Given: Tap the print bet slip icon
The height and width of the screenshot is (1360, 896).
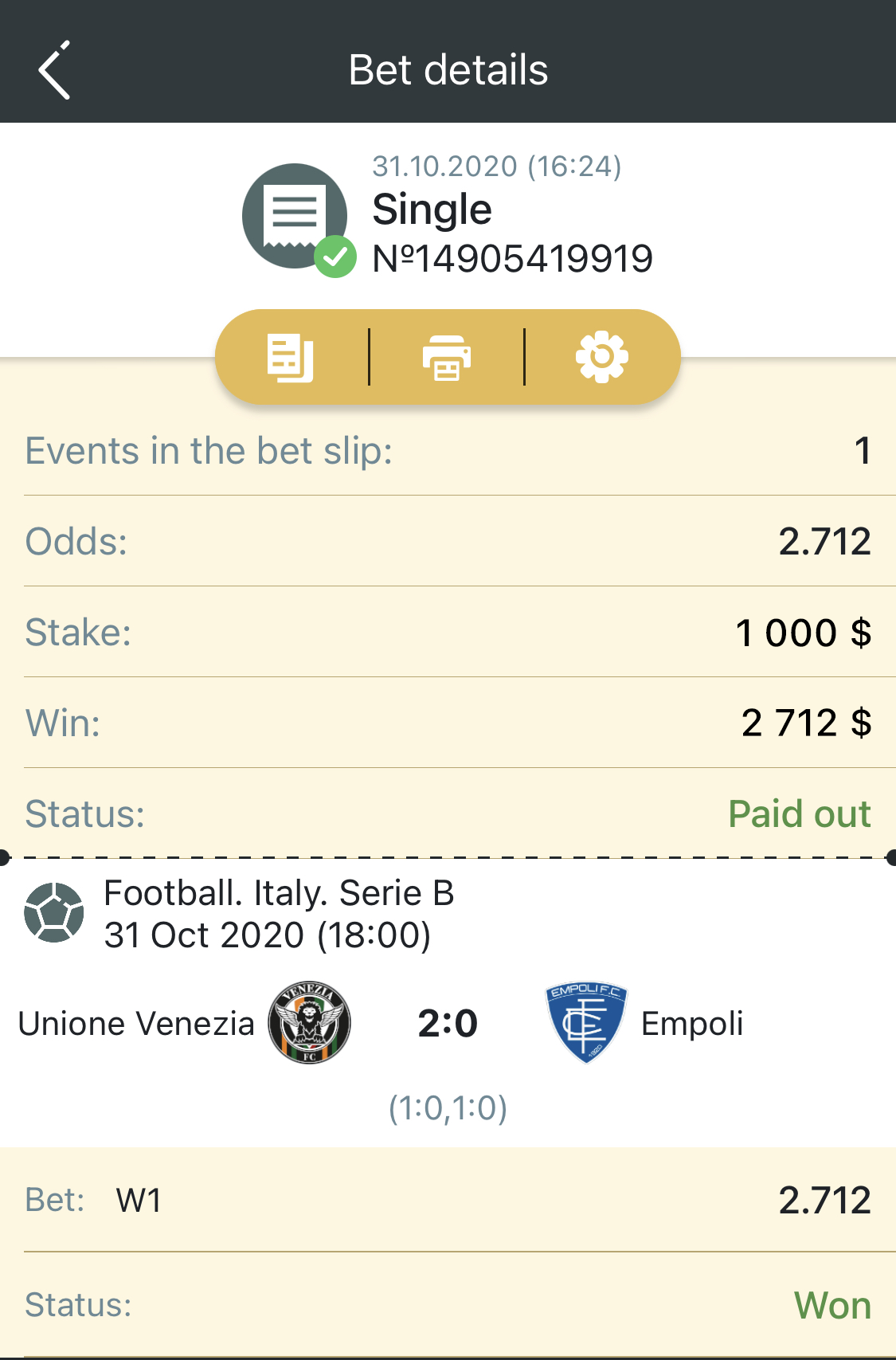Looking at the screenshot, I should coord(446,358).
